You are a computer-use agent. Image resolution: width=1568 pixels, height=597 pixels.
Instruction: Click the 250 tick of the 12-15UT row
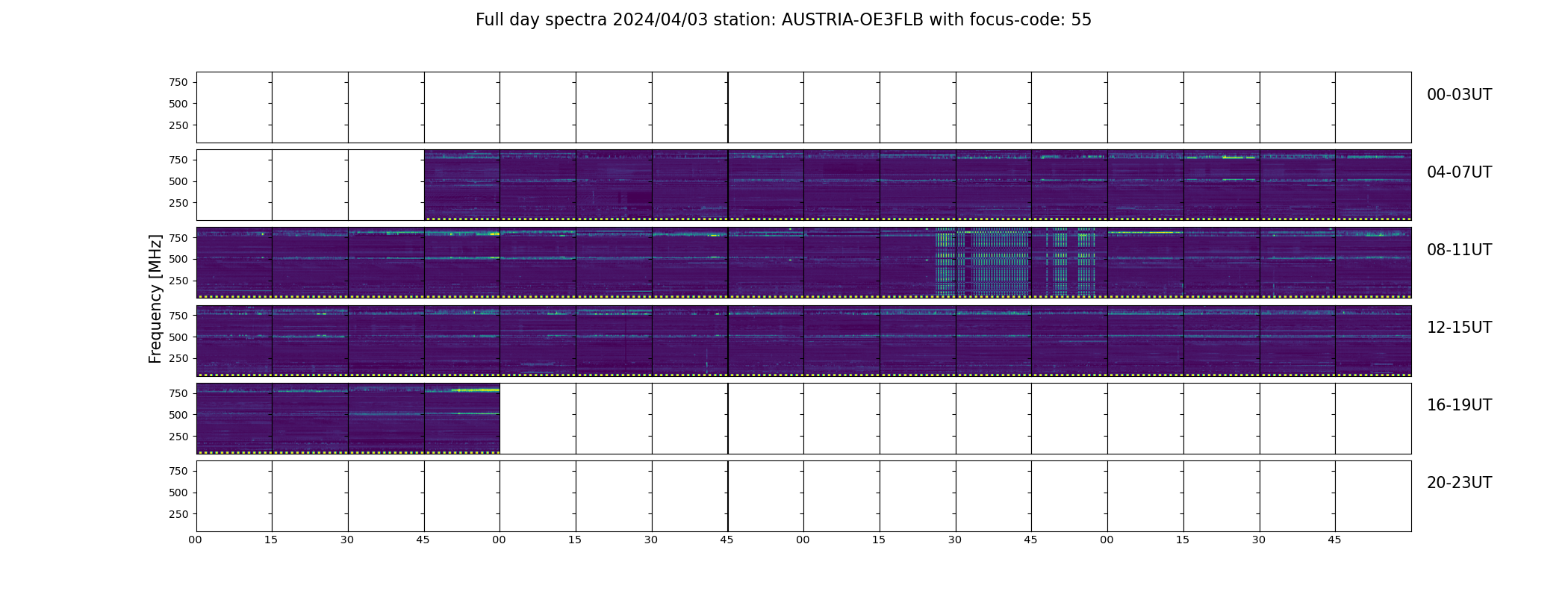(x=178, y=358)
